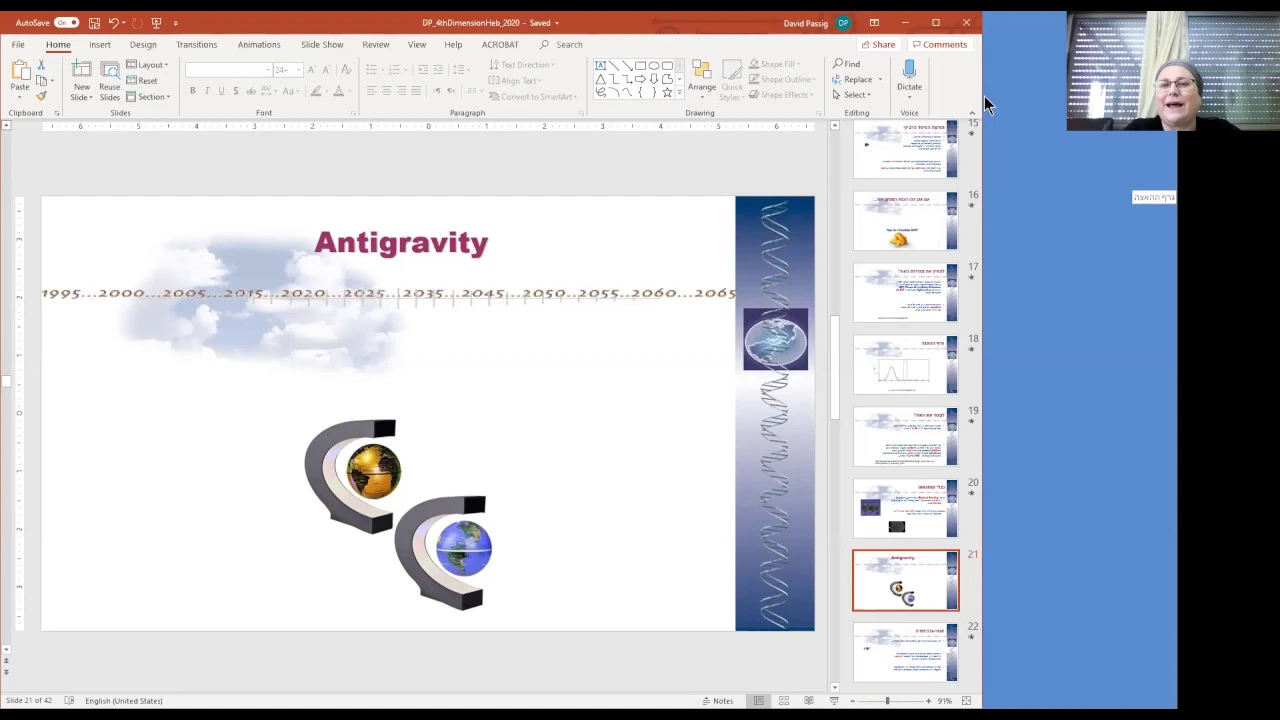
Task: Click Convert to SmartArt
Action: point(531,96)
